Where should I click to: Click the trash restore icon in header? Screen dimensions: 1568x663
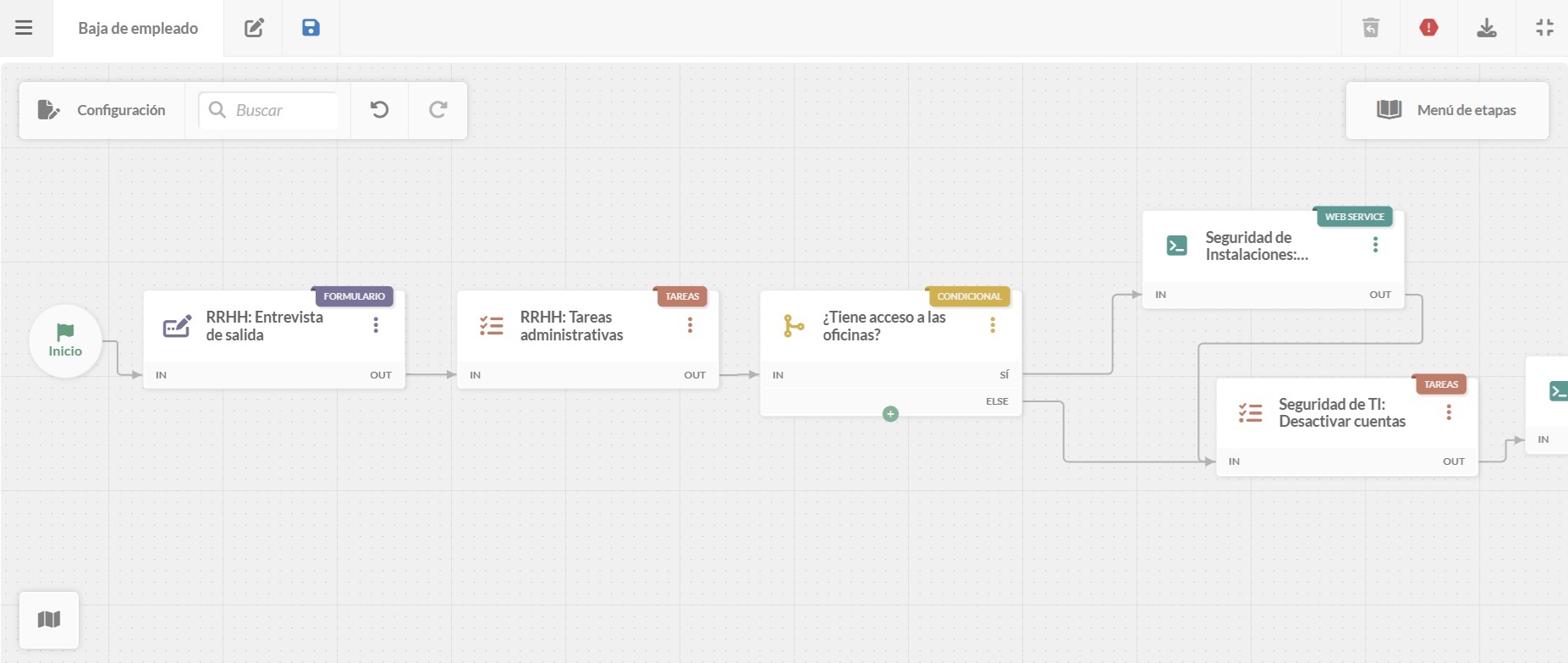1371,28
